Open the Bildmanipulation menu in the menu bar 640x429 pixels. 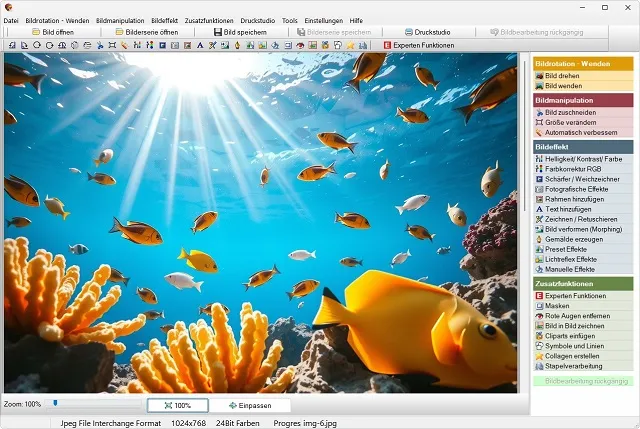tap(120, 20)
